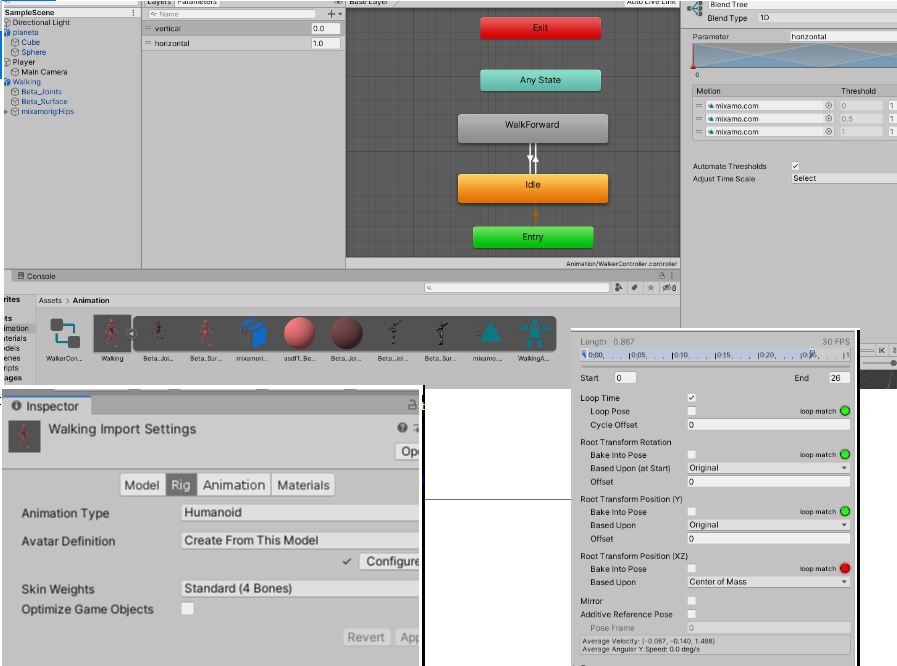Enable Optimize Game Objects in Rig settings
Viewport: 897px width, 666px height.
point(187,607)
